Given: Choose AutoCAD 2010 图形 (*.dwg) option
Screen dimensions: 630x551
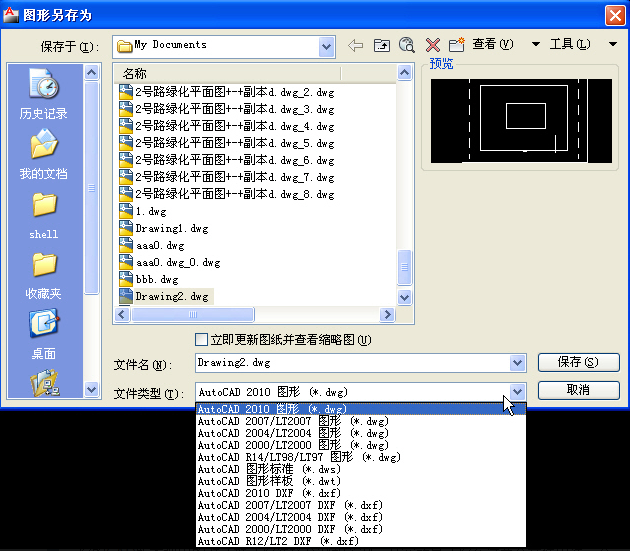Looking at the screenshot, I should pos(360,409).
